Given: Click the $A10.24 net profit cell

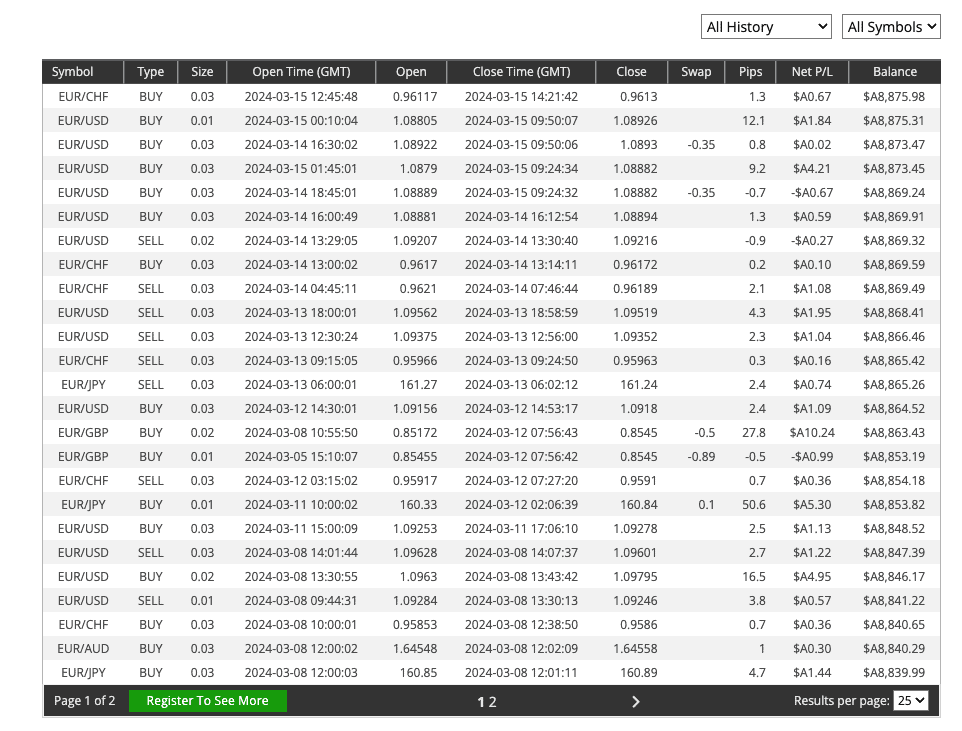Looking at the screenshot, I should click(x=811, y=433).
